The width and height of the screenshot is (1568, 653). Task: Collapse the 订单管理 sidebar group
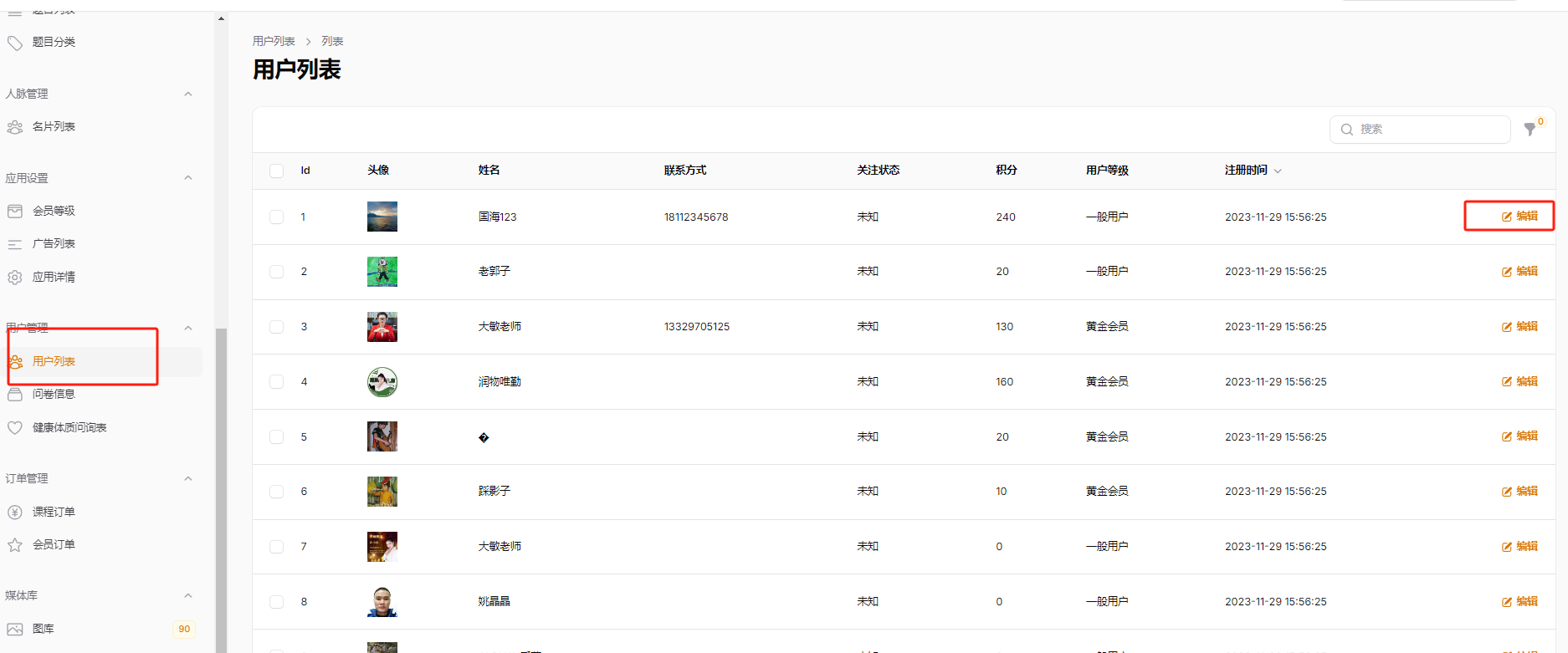click(188, 479)
